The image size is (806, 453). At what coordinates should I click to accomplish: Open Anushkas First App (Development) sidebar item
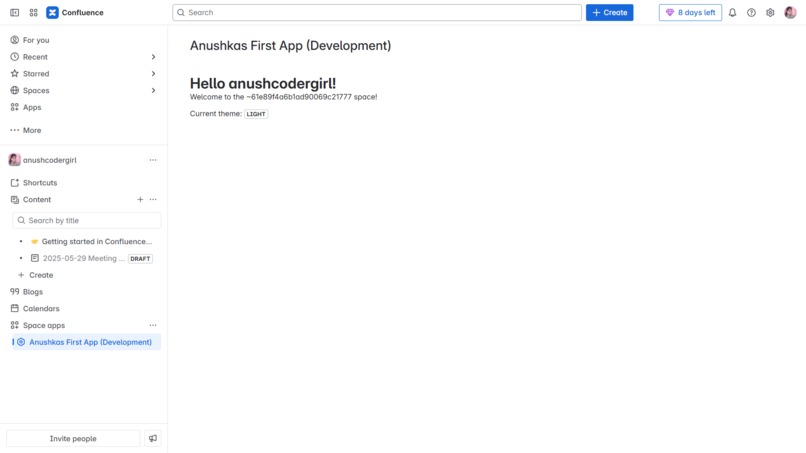pos(86,342)
